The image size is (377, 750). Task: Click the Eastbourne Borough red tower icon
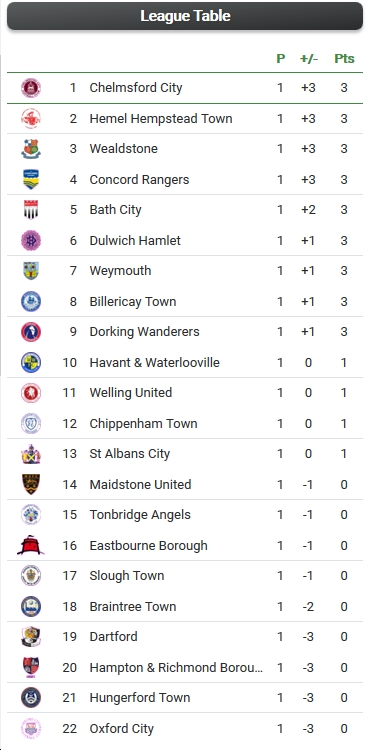31,545
